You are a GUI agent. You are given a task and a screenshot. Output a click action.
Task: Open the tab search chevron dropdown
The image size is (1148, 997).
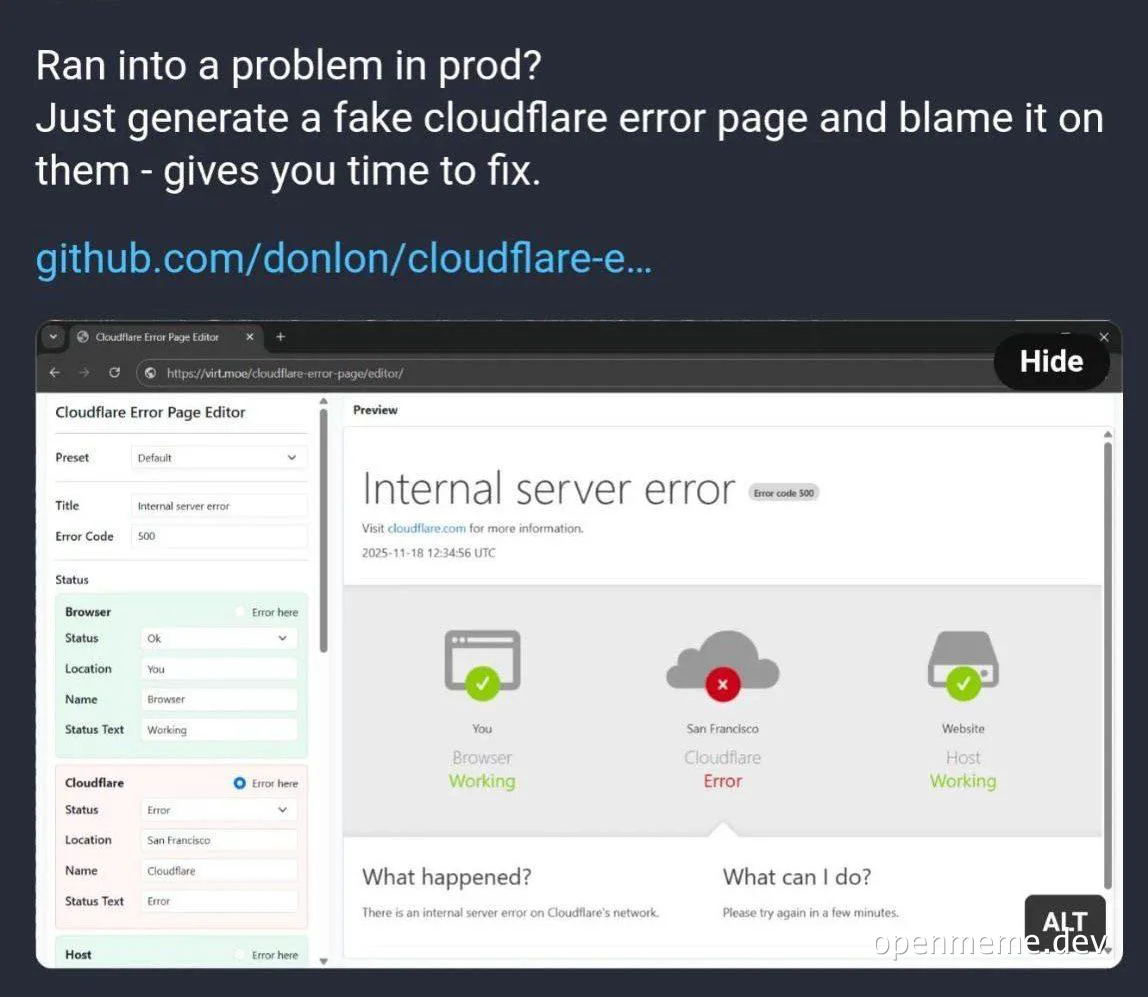[x=53, y=337]
